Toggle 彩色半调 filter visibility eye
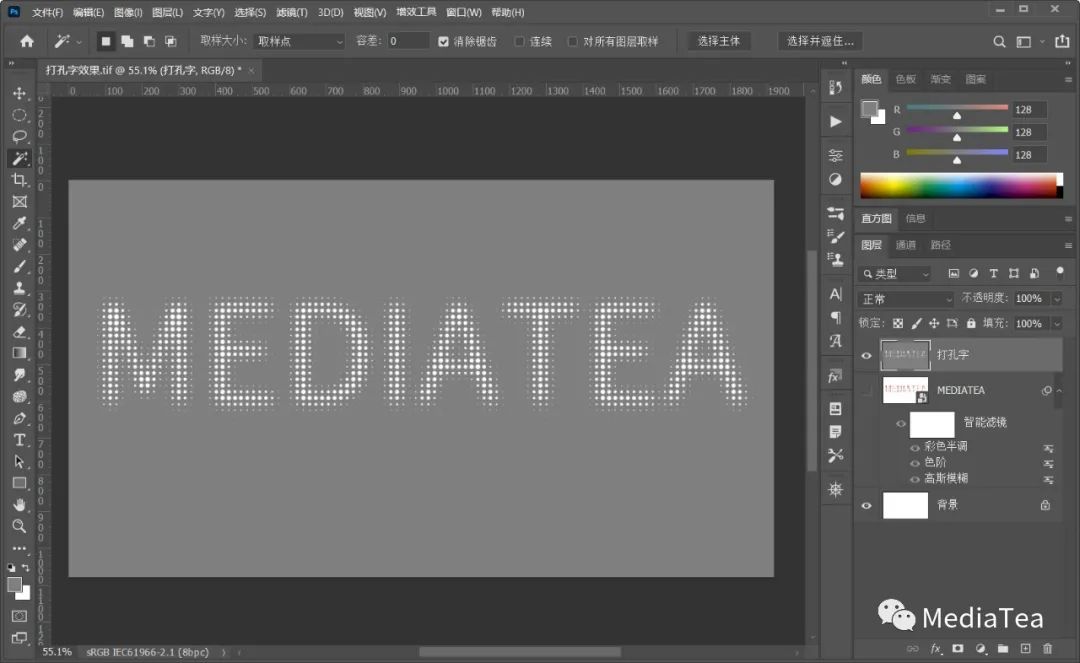 pos(915,447)
